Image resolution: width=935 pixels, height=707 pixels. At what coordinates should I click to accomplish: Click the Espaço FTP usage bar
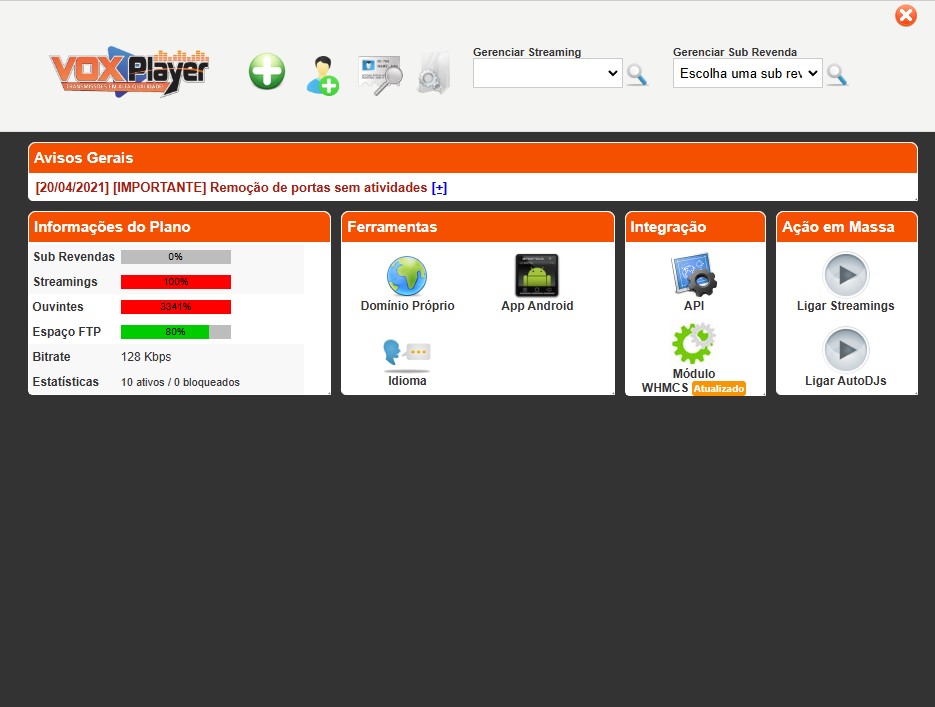pos(176,332)
